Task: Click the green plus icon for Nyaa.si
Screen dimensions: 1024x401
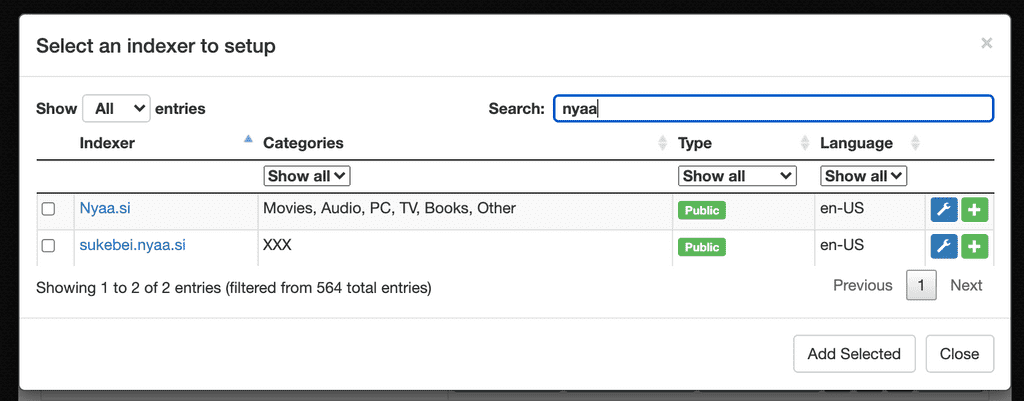Action: 975,210
